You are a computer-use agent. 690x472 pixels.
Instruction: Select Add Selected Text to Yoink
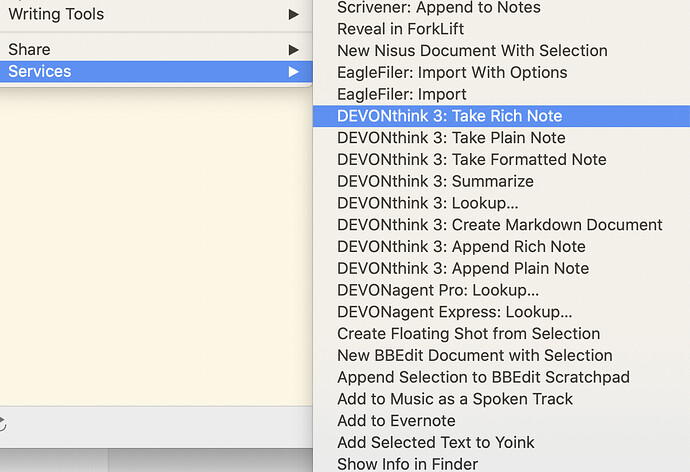[x=501, y=443]
